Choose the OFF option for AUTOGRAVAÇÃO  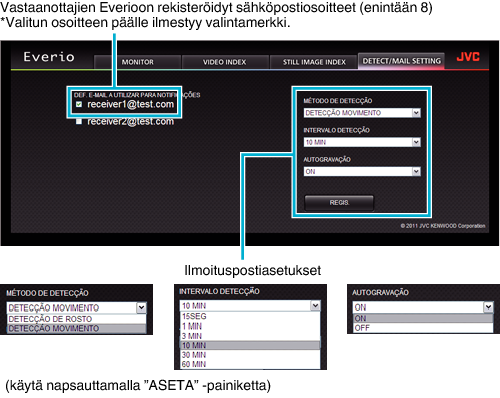tap(423, 328)
